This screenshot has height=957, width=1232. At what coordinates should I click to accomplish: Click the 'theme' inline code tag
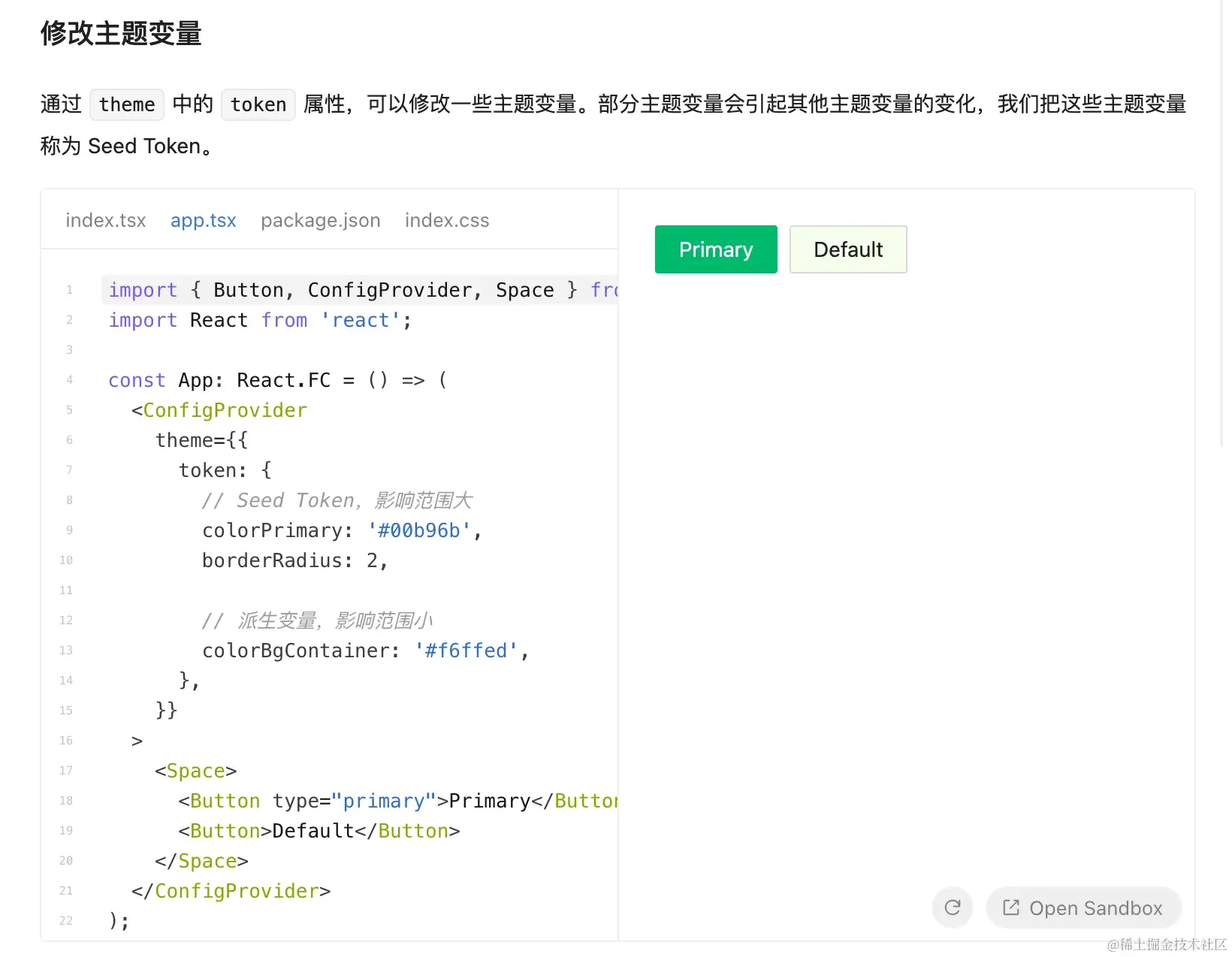127,104
